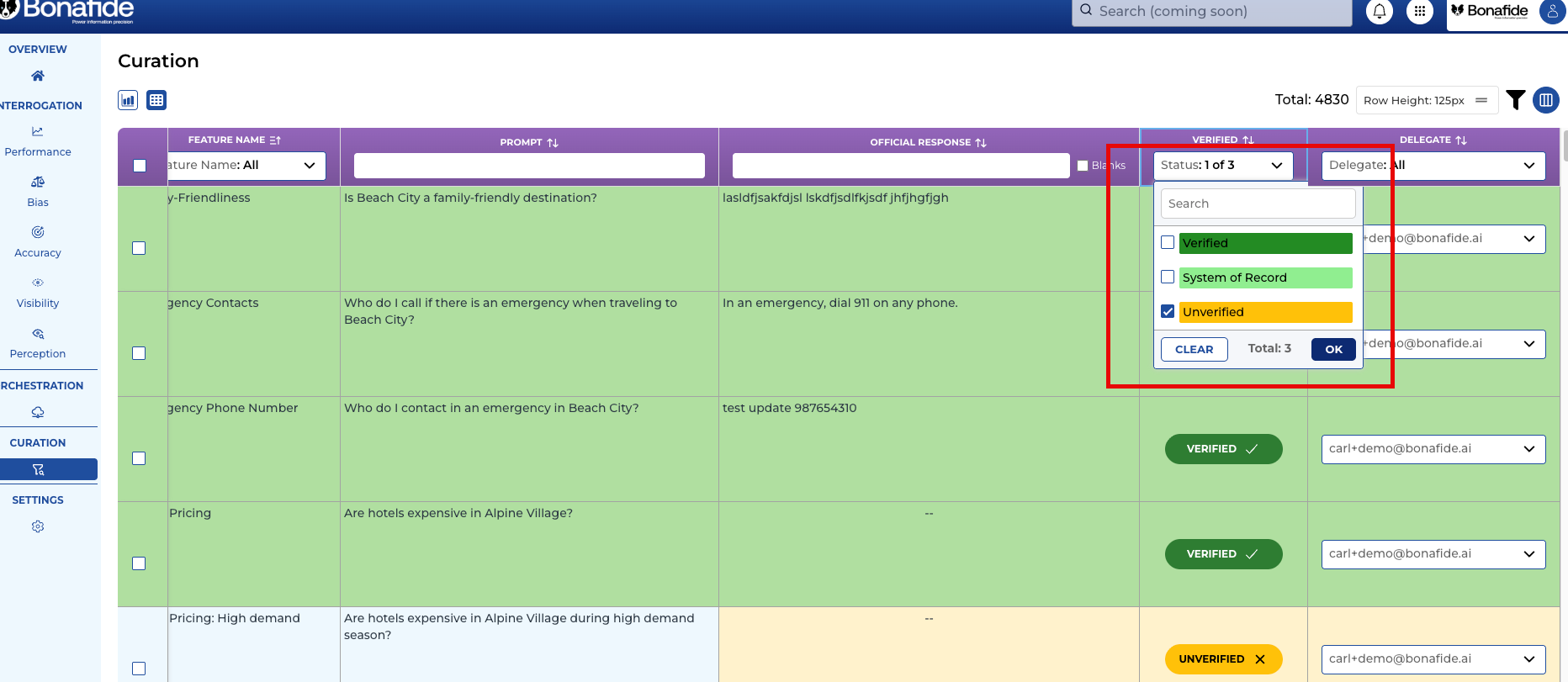1568x682 pixels.
Task: Uncheck the Unverified status checkbox
Action: (x=1168, y=311)
